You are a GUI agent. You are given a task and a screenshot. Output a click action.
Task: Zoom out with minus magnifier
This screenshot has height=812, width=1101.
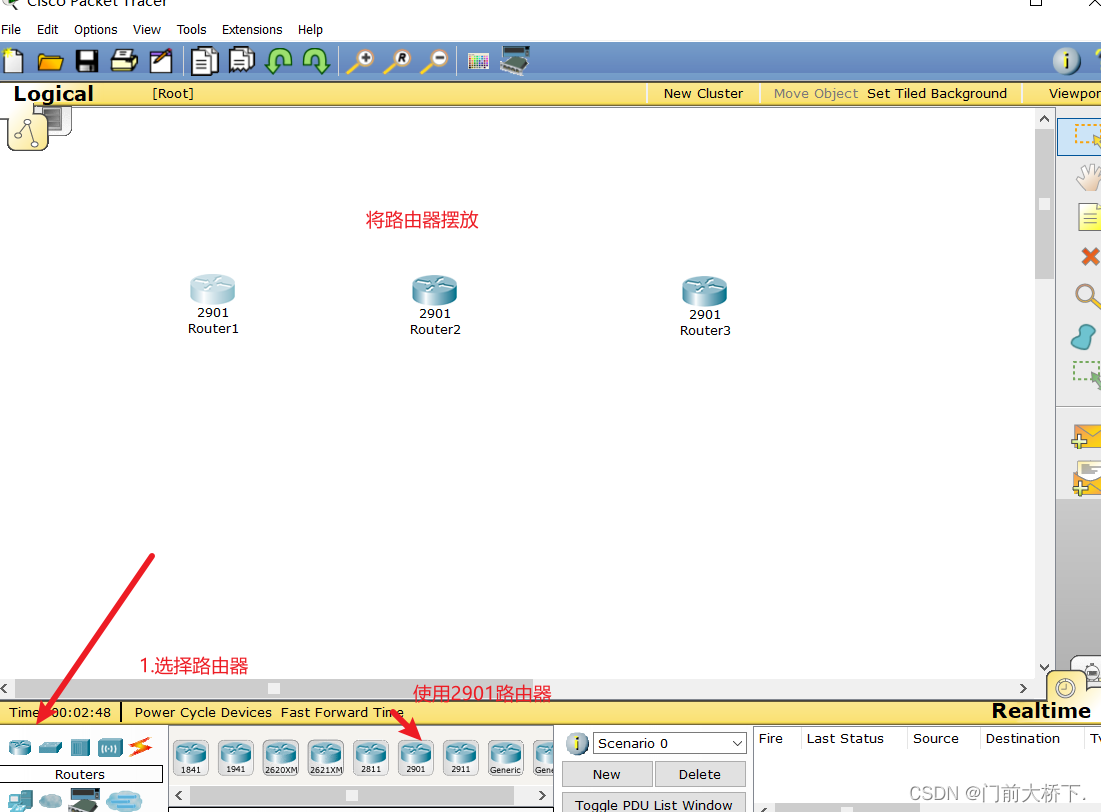[x=434, y=61]
